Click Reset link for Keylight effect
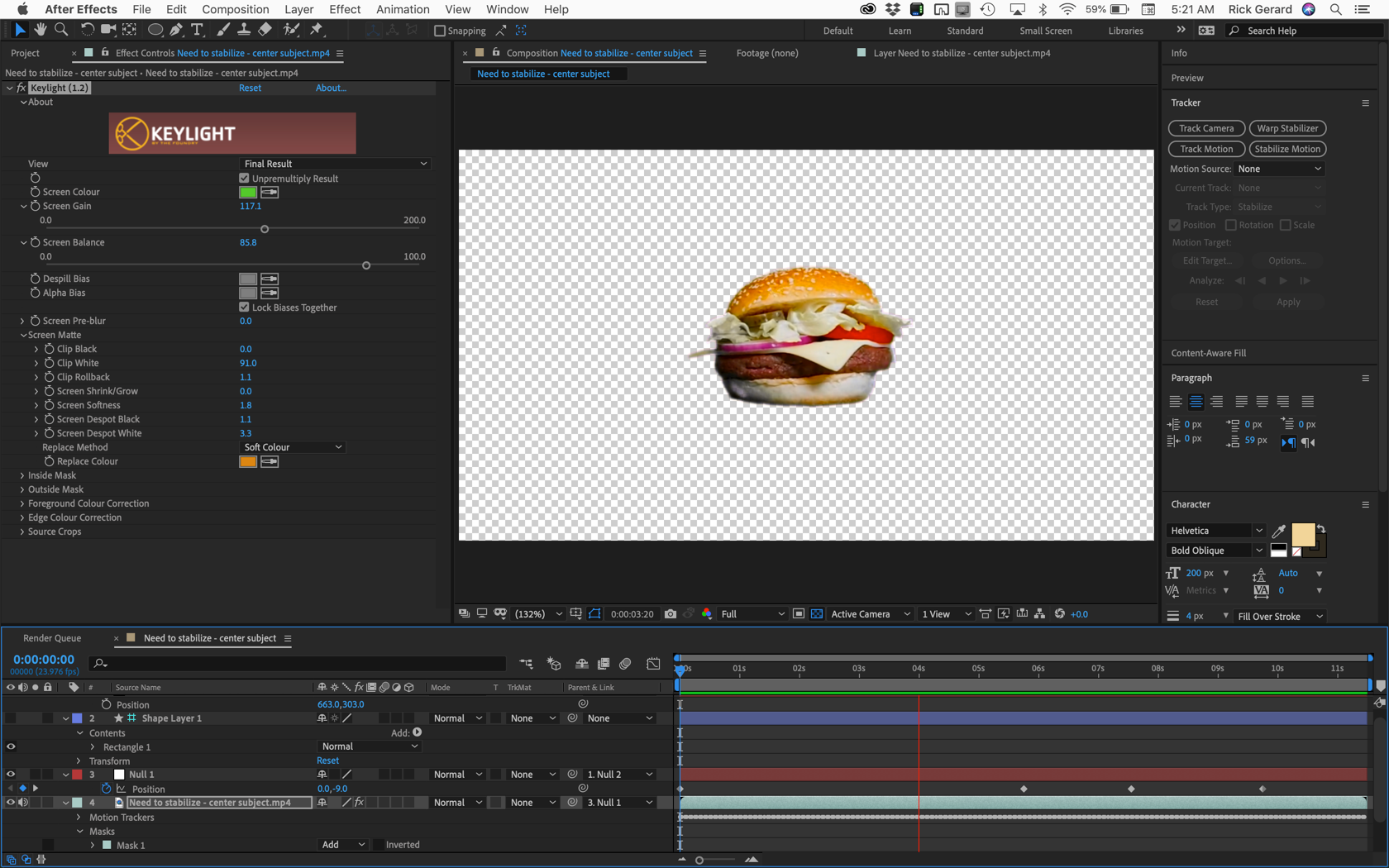 tap(250, 88)
